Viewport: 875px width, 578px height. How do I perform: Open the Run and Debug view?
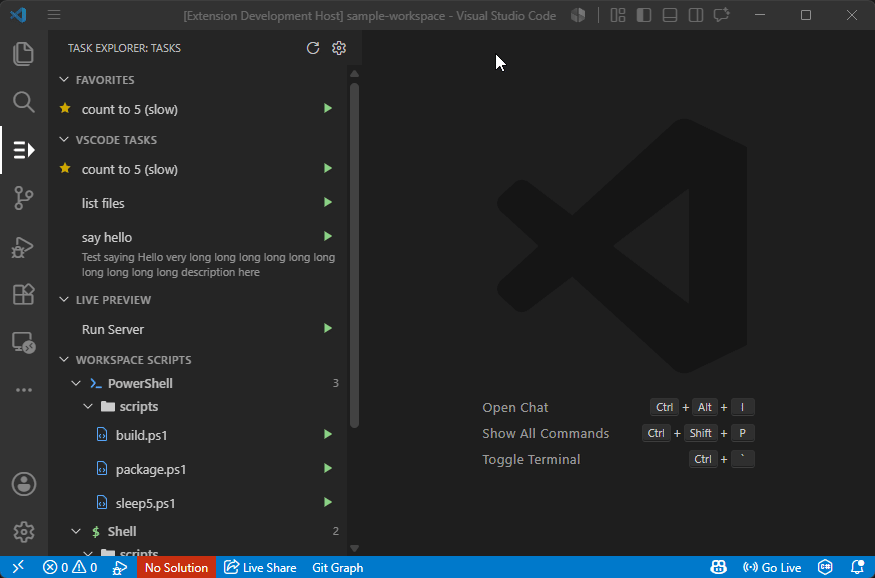[x=23, y=247]
